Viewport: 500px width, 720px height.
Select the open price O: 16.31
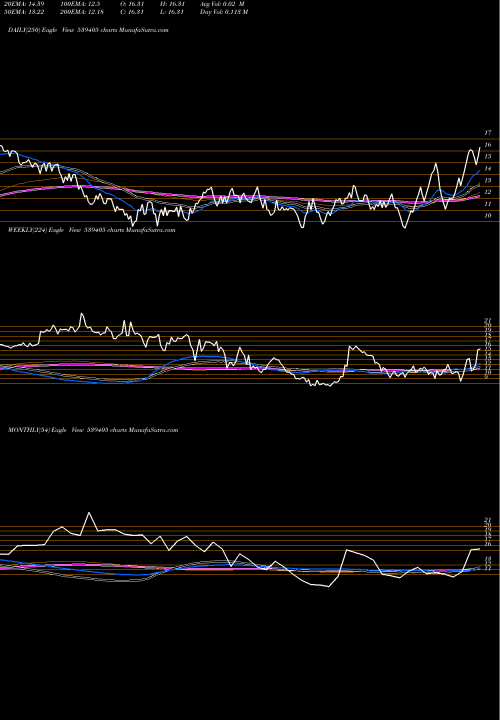[x=130, y=4]
